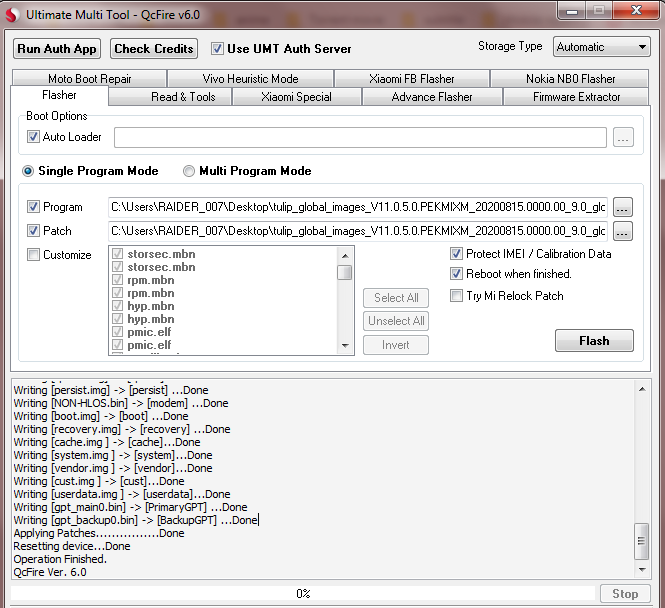Switch to Firmware Extractor tab
The width and height of the screenshot is (665, 608).
(576, 97)
